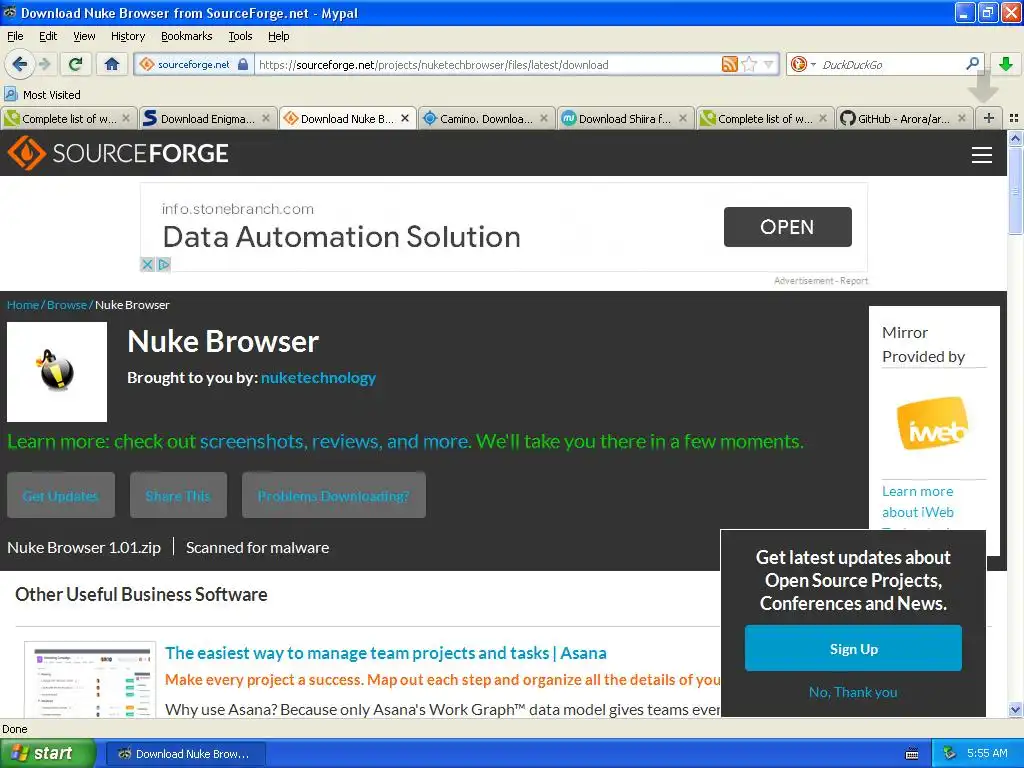Click the page scrollbar thumb

(x=1015, y=191)
